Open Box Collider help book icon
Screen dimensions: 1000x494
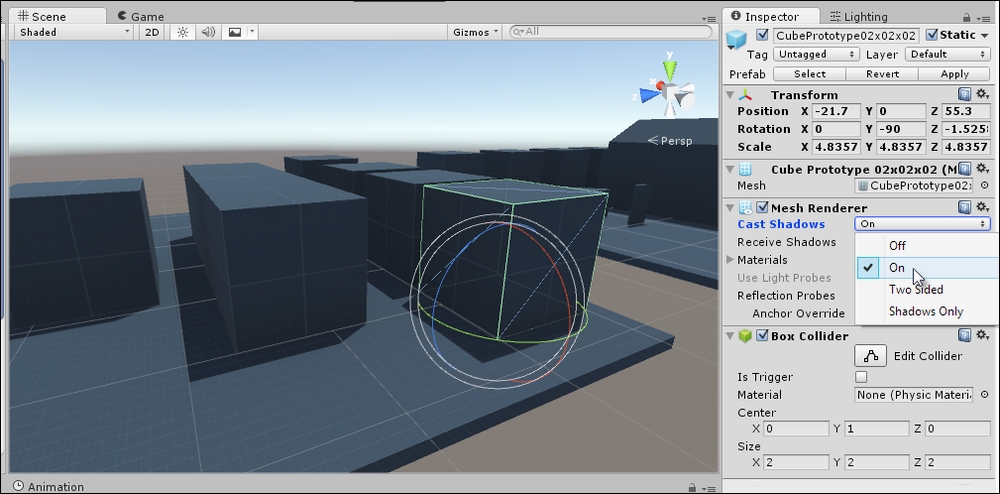965,336
